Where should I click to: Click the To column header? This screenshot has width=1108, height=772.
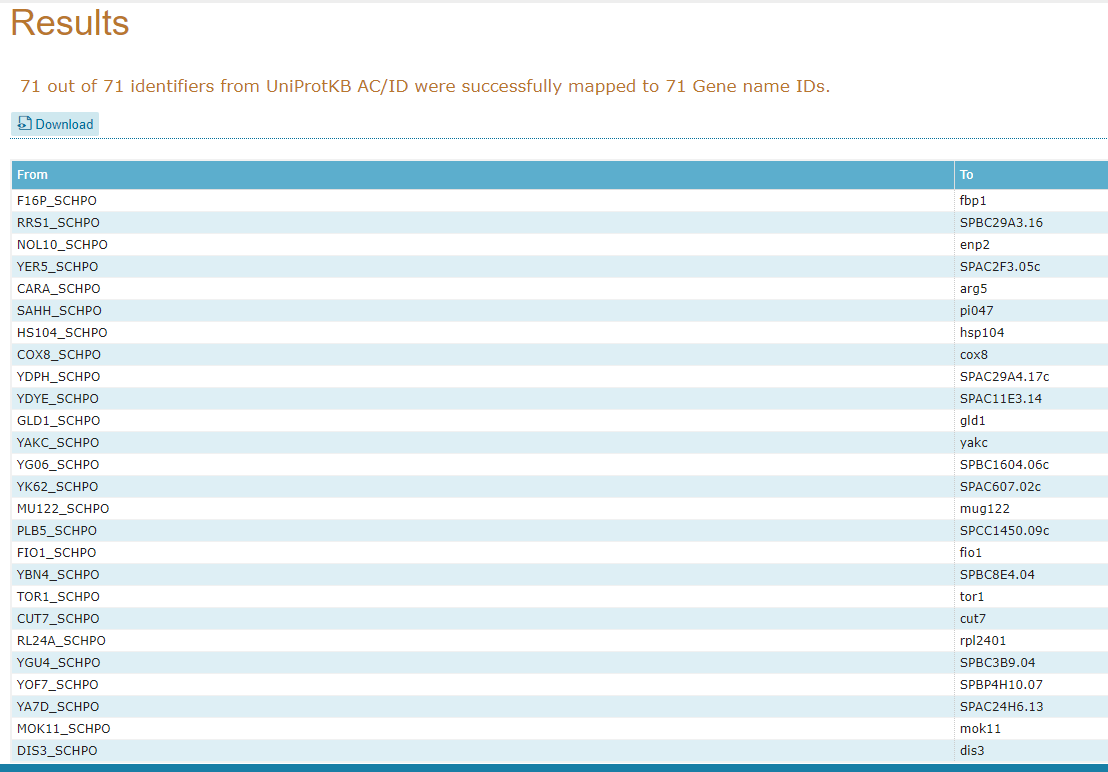(x=967, y=175)
